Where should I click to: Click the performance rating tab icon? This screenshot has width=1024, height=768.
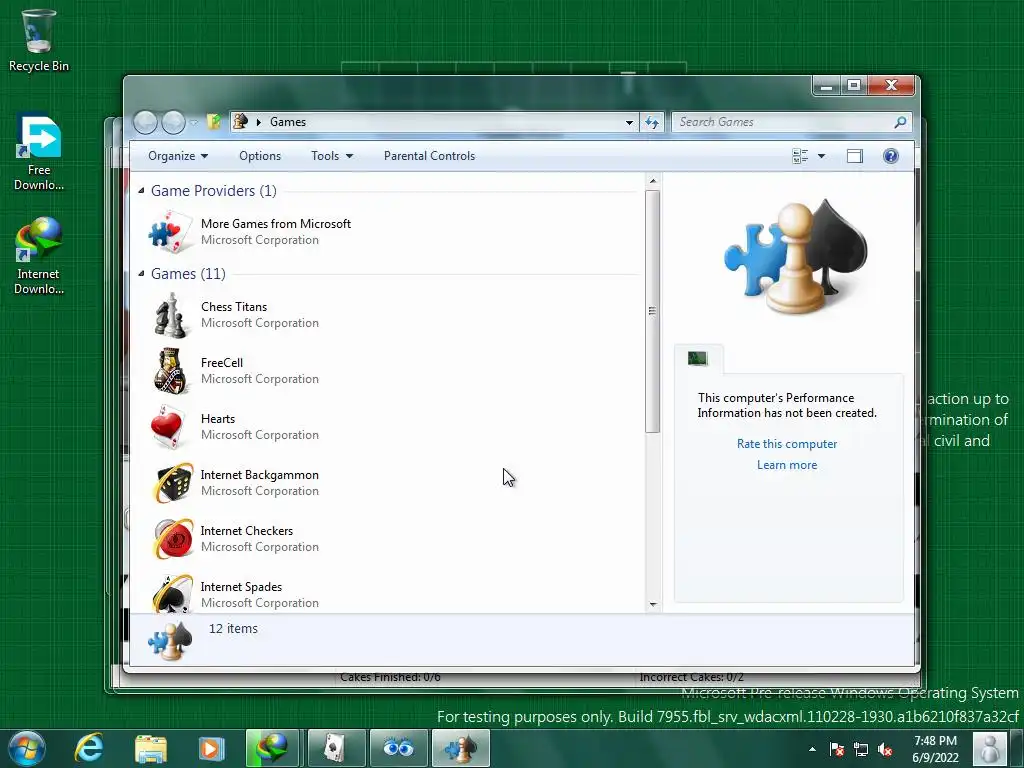[697, 358]
